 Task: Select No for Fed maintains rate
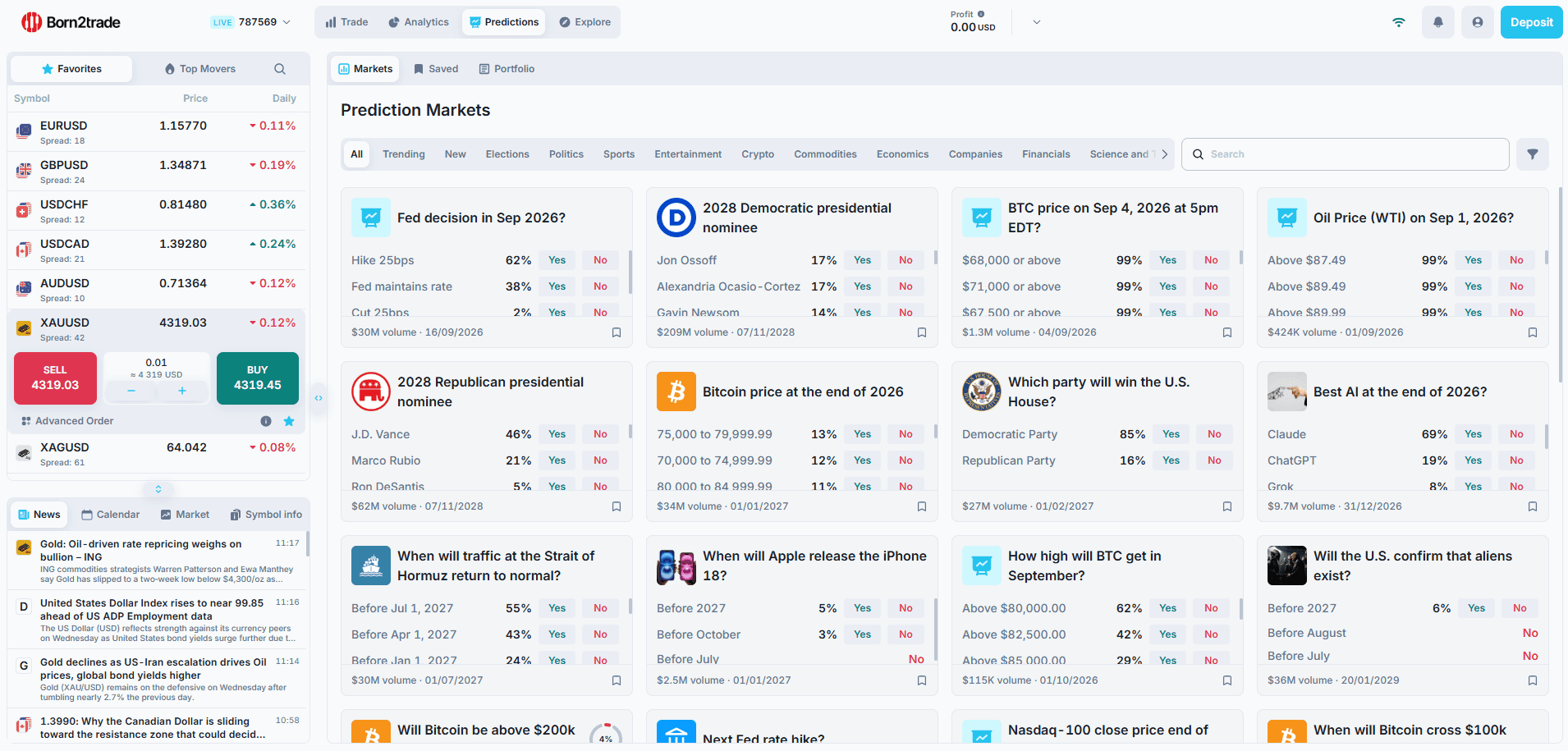[x=601, y=286]
